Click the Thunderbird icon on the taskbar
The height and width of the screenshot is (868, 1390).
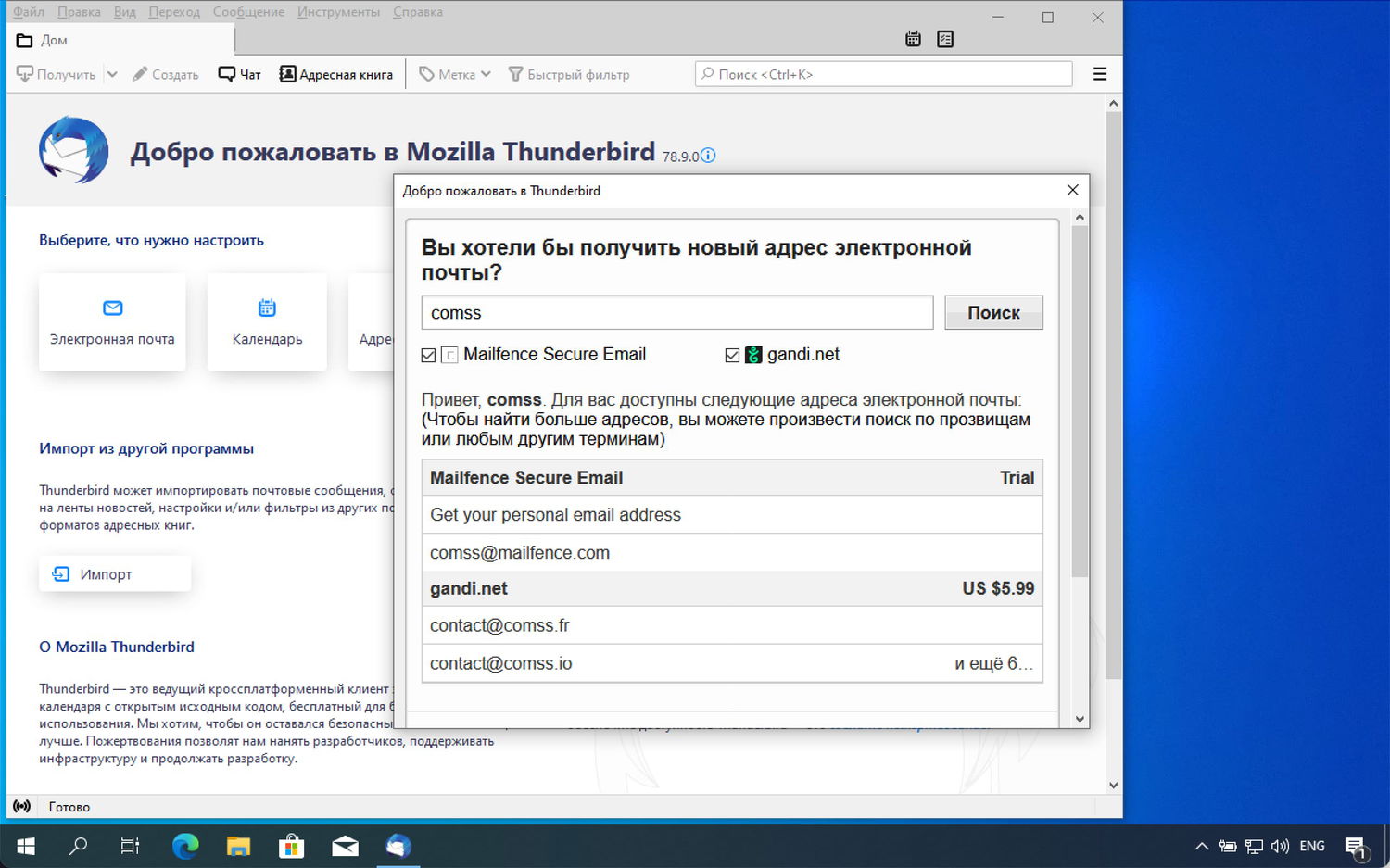(398, 846)
